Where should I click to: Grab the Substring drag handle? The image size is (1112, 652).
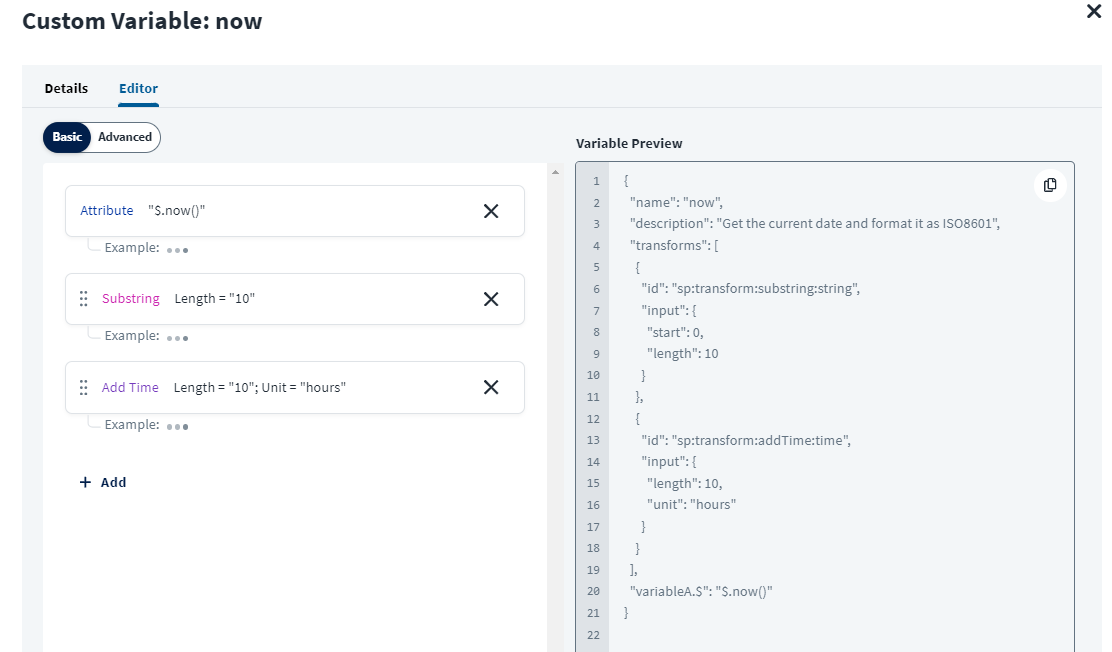(x=84, y=299)
